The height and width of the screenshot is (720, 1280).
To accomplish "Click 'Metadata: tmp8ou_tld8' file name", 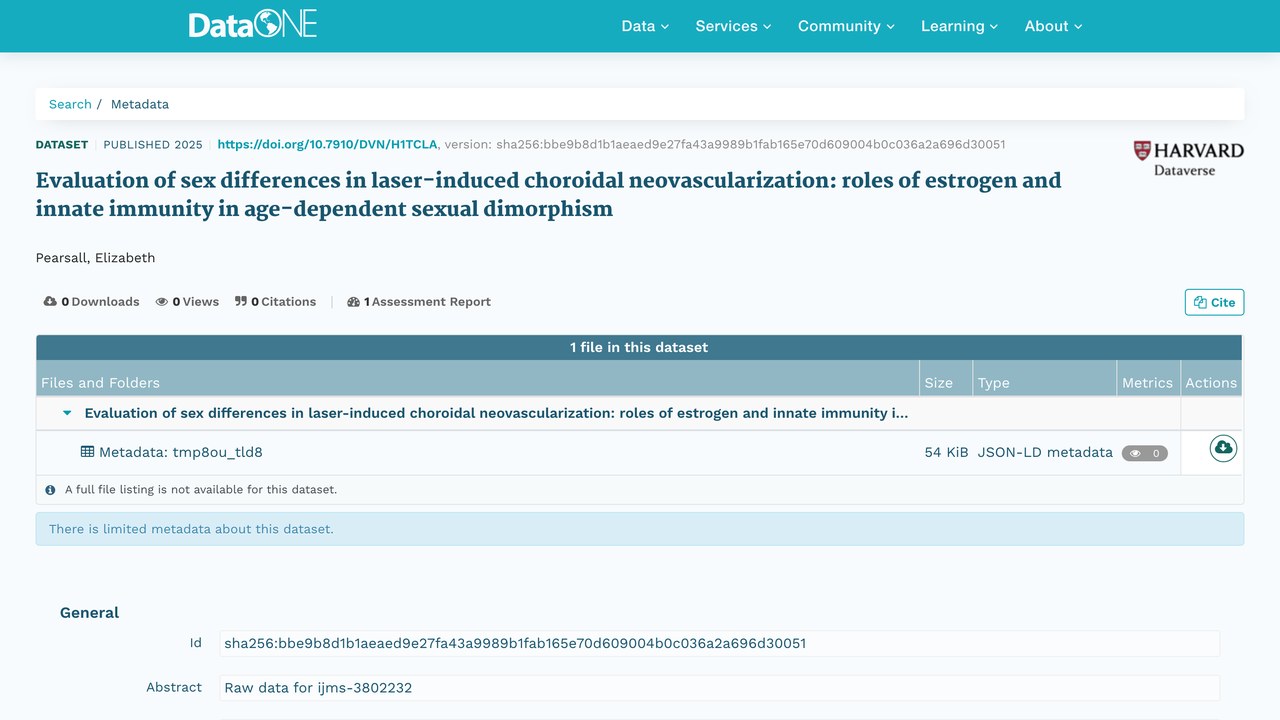I will pos(181,452).
